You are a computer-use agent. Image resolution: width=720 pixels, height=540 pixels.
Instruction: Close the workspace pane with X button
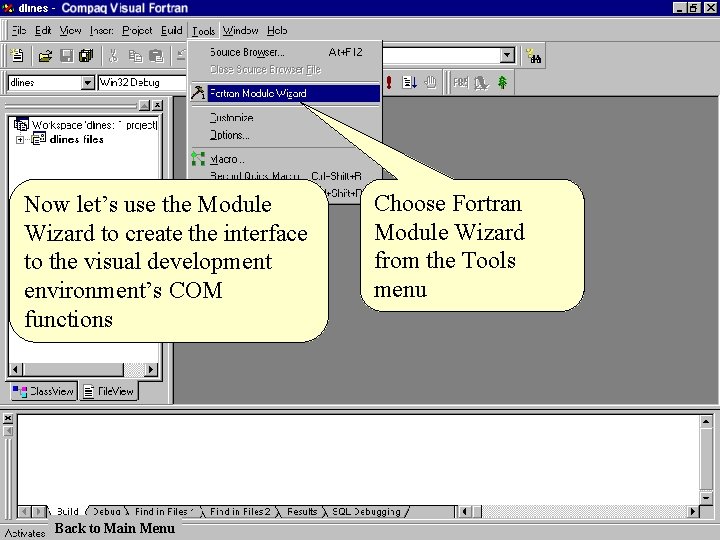(158, 105)
